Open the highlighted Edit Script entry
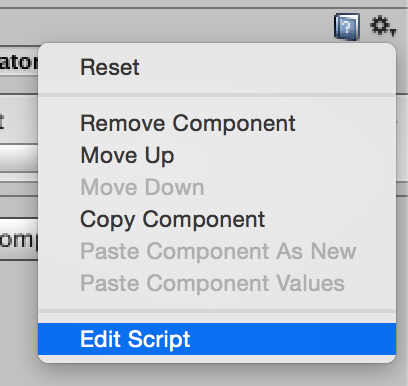 [217, 339]
